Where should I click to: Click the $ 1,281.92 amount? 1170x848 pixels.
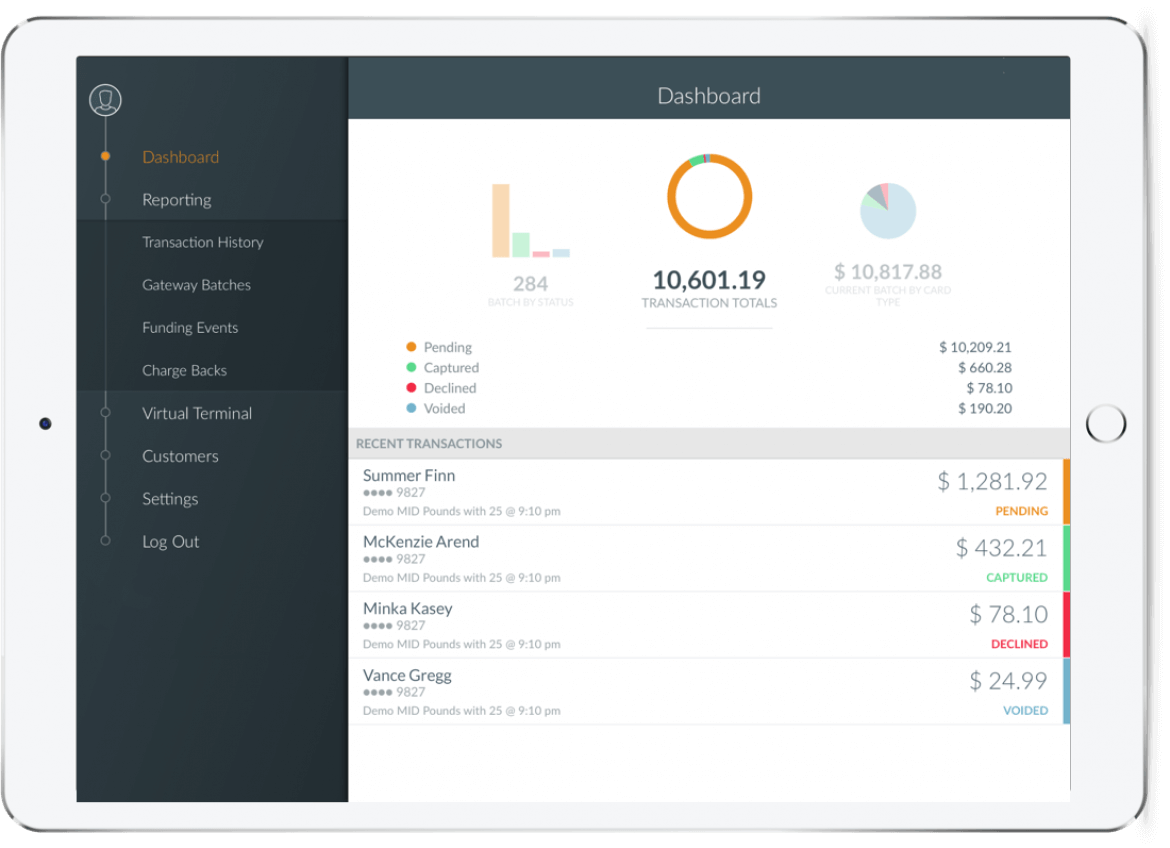pos(992,482)
